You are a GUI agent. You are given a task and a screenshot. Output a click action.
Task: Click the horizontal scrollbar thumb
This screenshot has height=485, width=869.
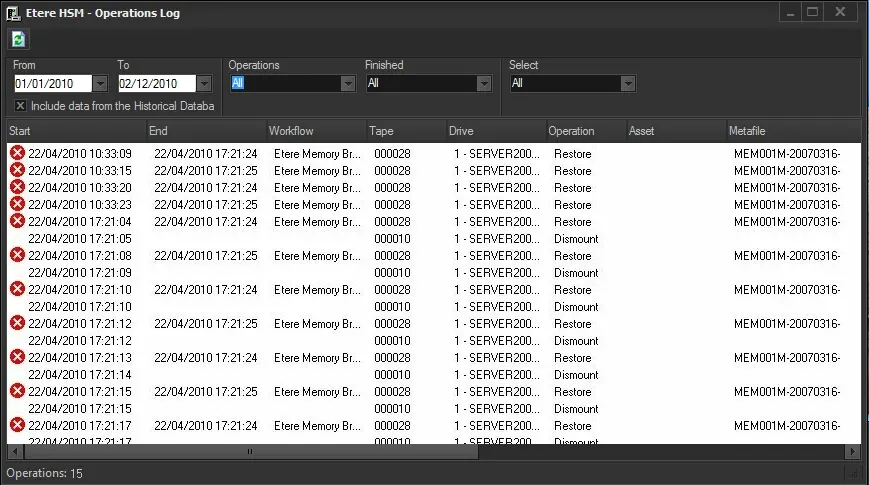pos(250,452)
